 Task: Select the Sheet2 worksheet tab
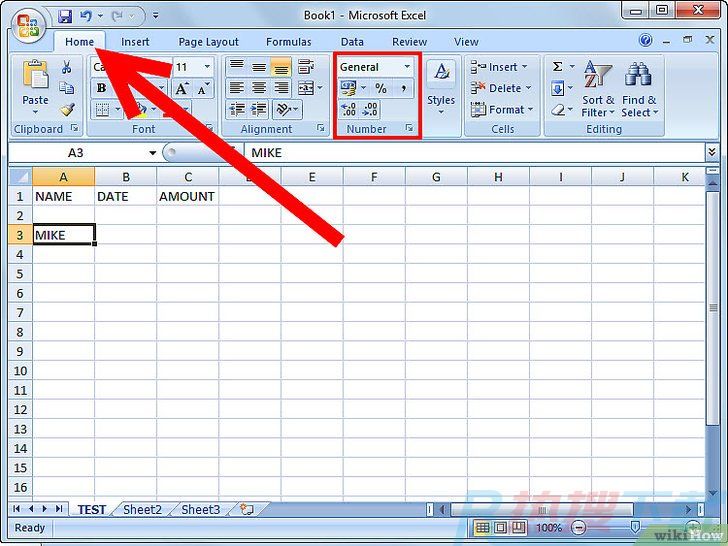click(142, 509)
